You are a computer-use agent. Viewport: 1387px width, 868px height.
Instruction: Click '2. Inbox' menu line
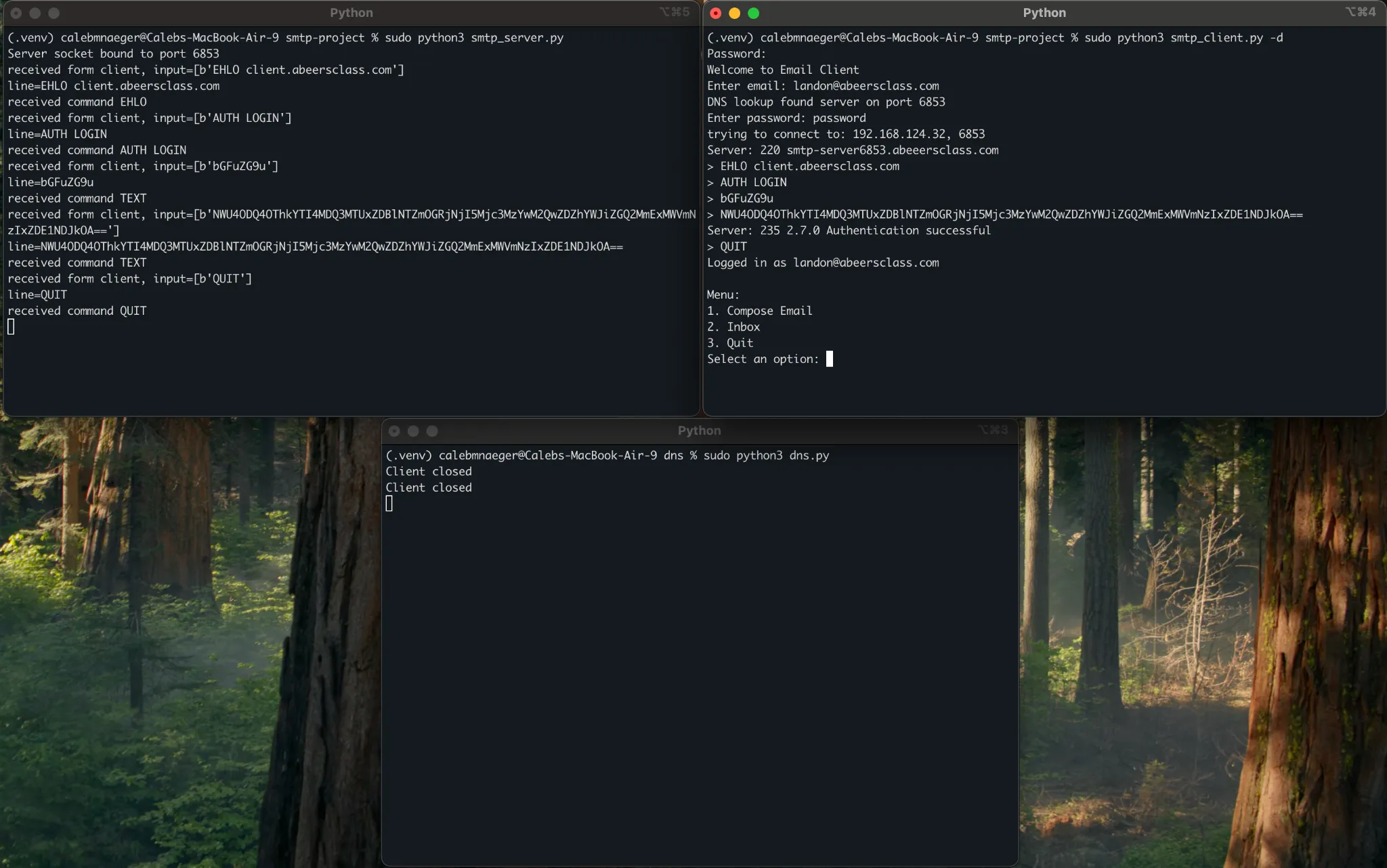coord(733,327)
